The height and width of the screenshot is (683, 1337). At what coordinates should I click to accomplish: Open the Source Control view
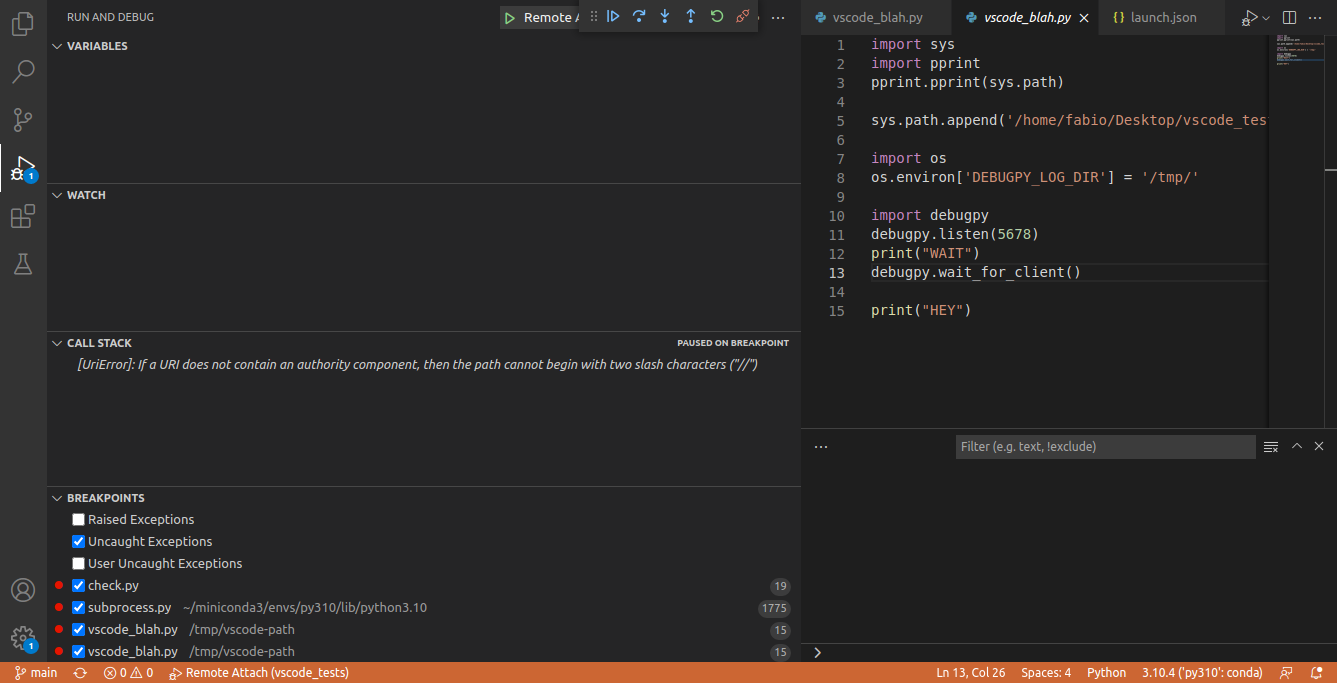tap(23, 120)
